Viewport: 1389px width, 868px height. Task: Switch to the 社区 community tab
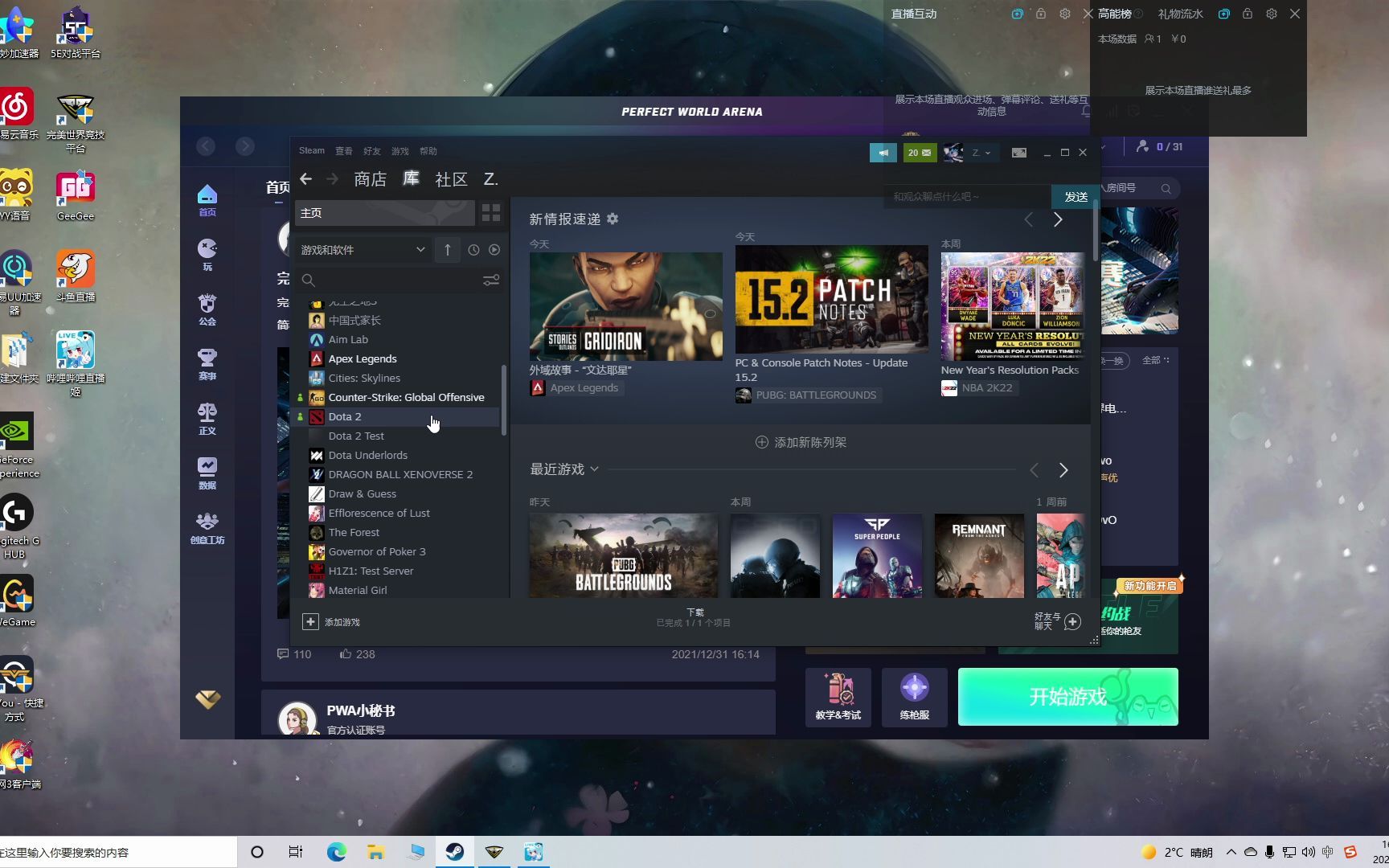tap(451, 179)
